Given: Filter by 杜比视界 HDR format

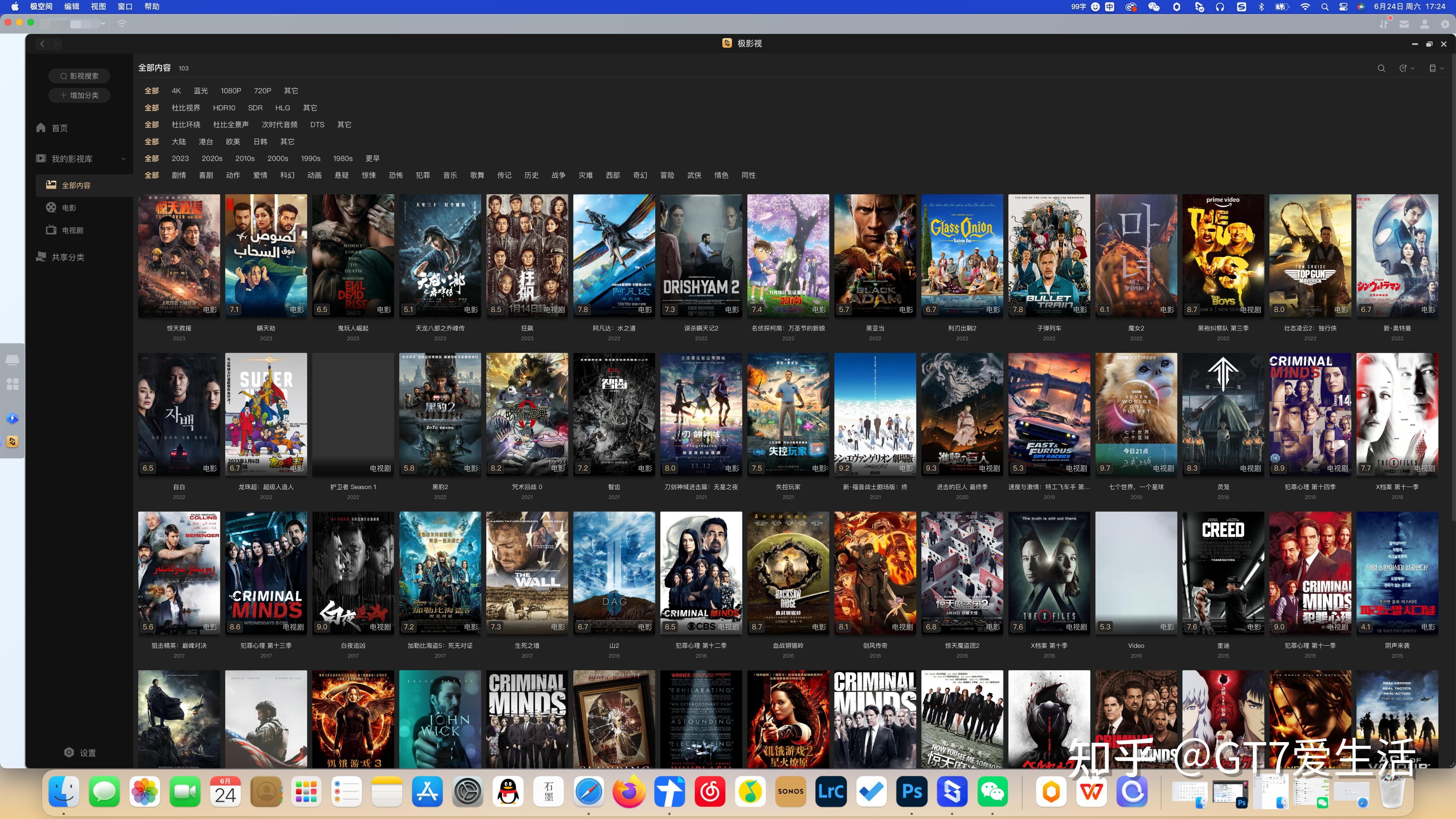Looking at the screenshot, I should [x=185, y=107].
